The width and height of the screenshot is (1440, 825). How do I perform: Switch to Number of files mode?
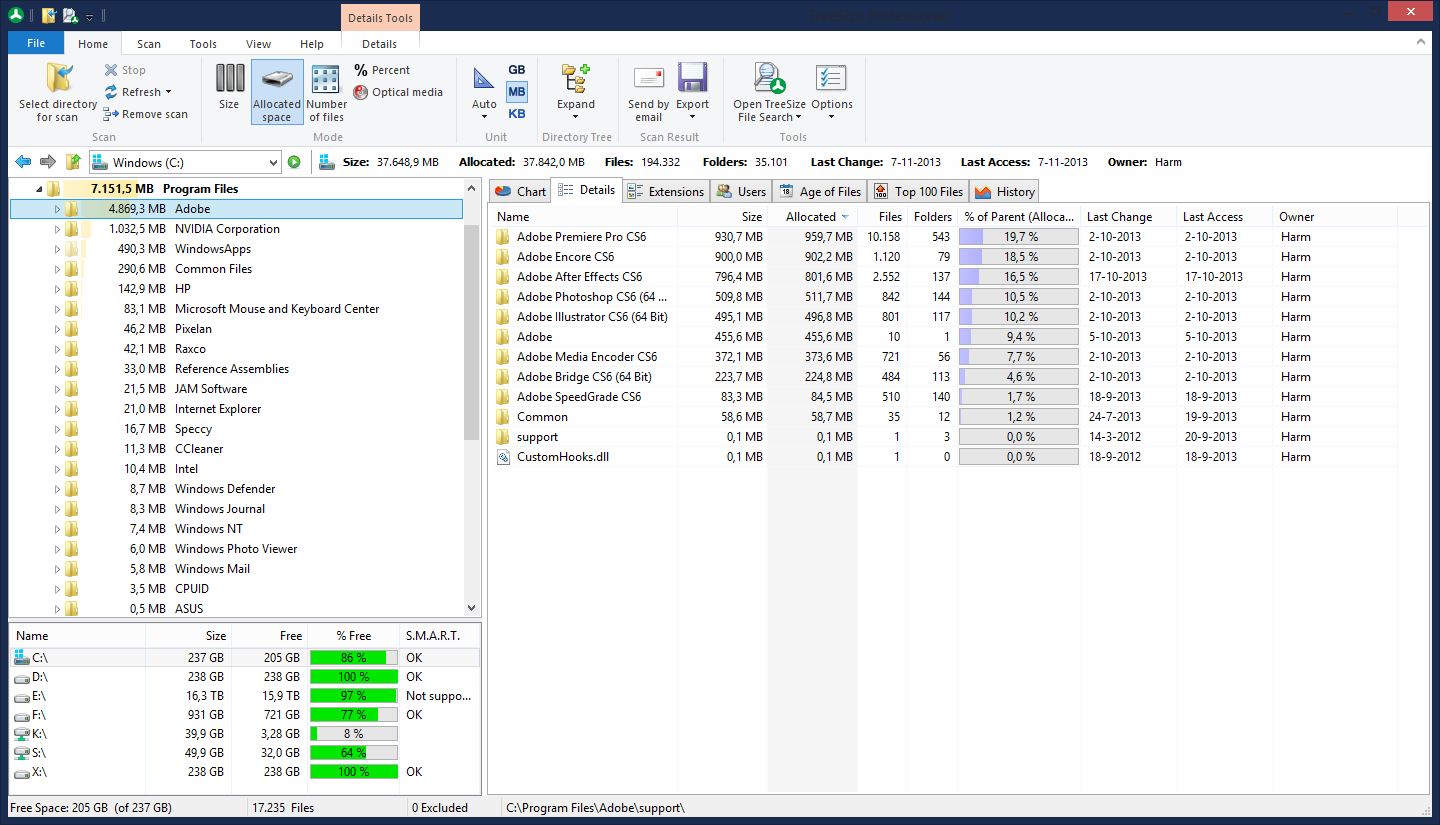(x=327, y=92)
